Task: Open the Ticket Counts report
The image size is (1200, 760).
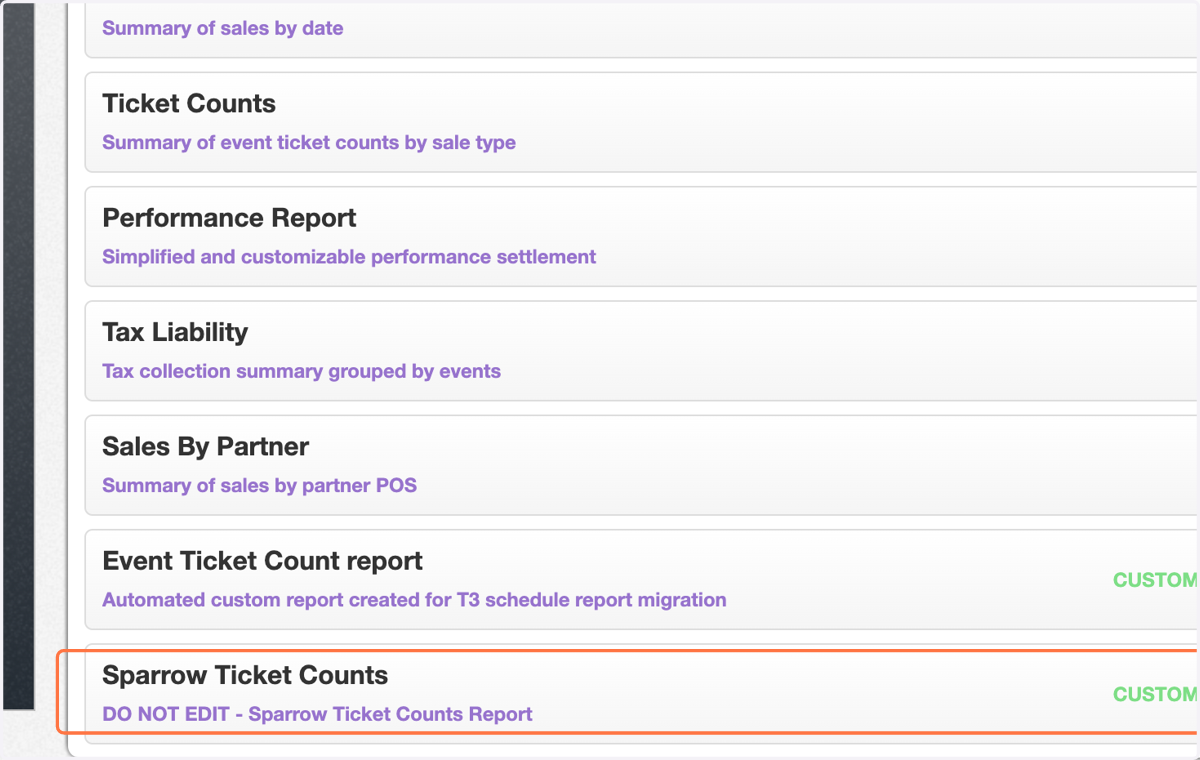Action: (642, 122)
